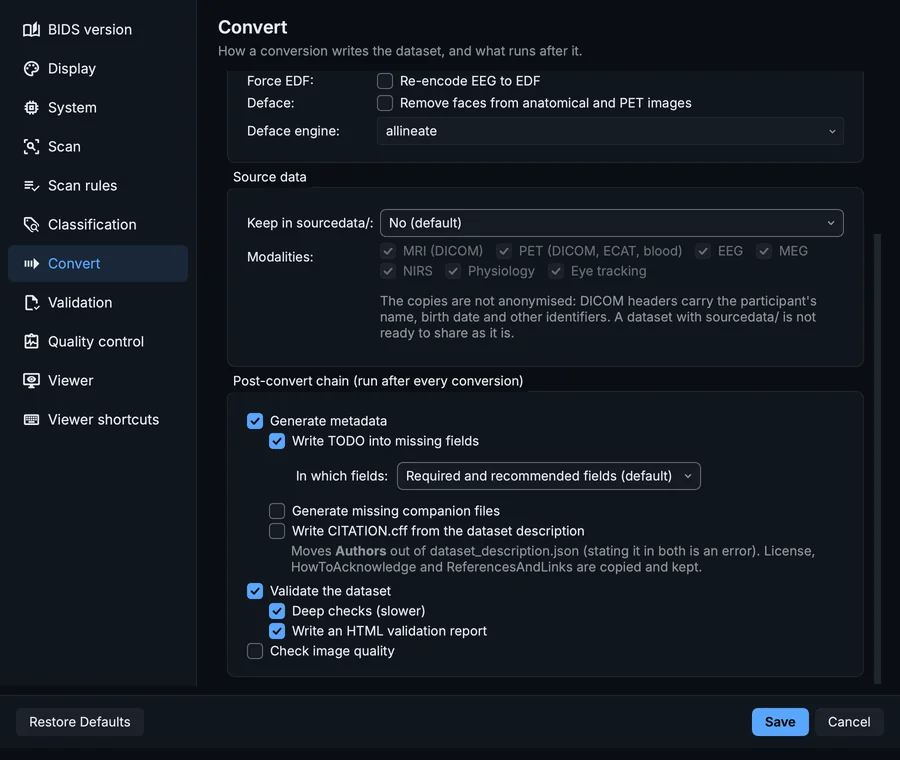Screen dimensions: 900x760
Task: Click Restore Defaults
Action: (x=80, y=722)
